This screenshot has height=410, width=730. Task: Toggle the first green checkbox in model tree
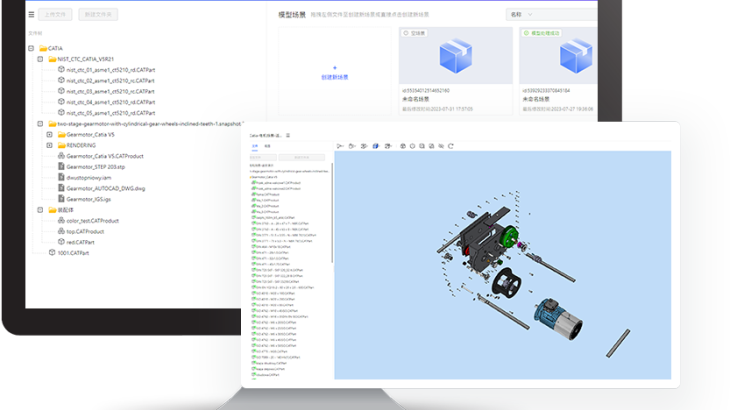(253, 183)
